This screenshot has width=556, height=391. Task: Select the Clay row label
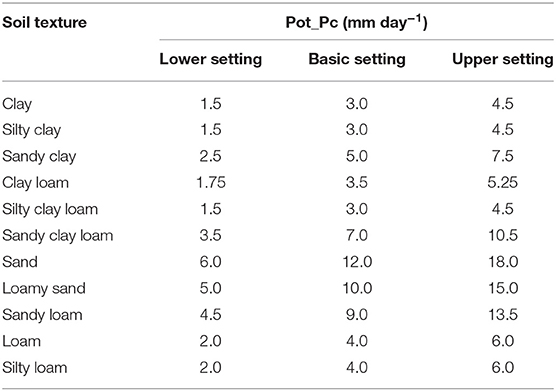tap(17, 104)
